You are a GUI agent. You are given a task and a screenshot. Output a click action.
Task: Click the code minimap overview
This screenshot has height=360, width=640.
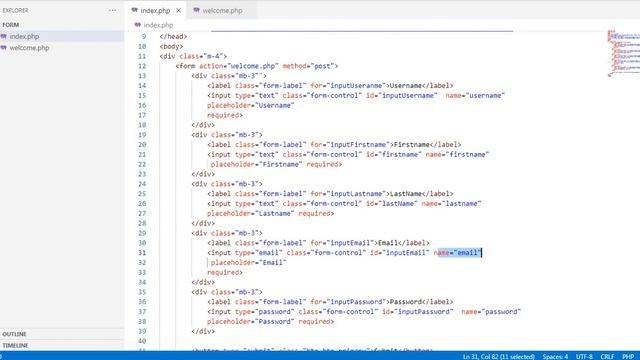623,53
